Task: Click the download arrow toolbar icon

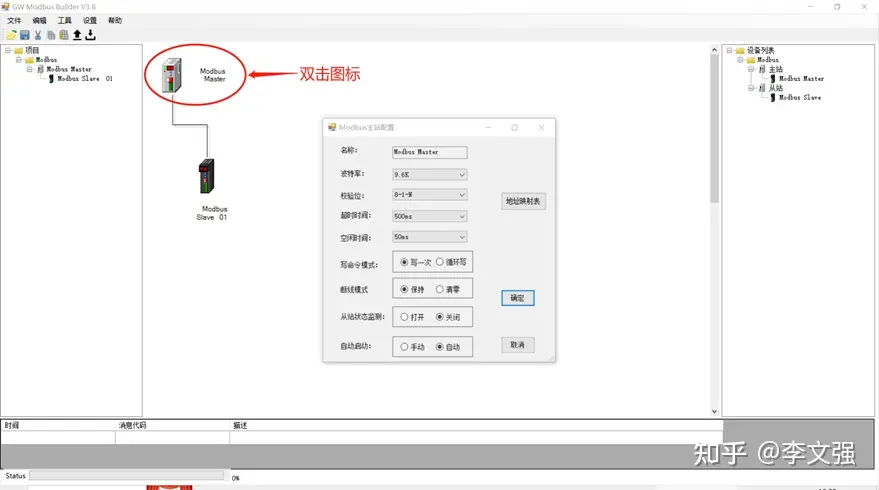Action: (90, 35)
